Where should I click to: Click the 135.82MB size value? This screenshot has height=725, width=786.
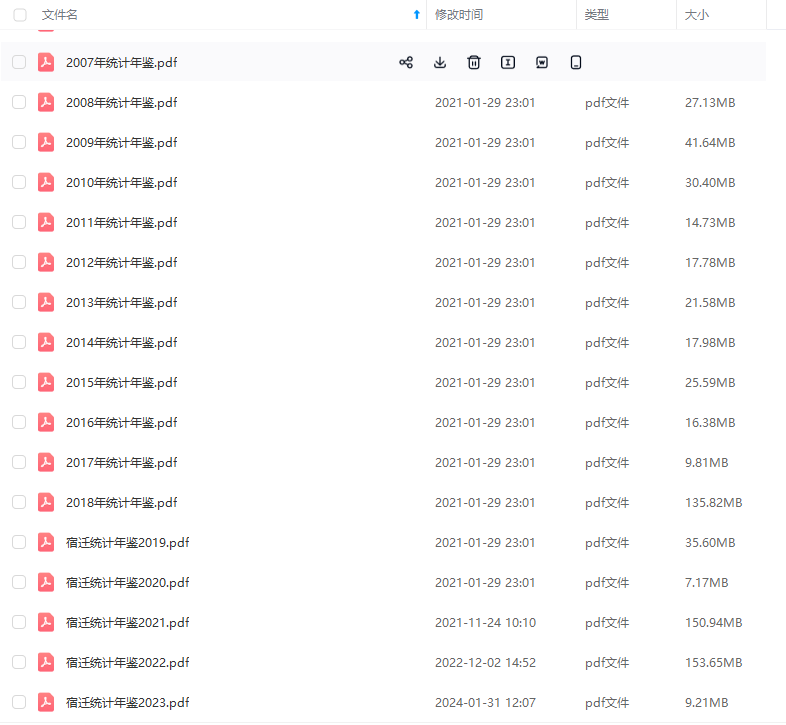point(713,502)
